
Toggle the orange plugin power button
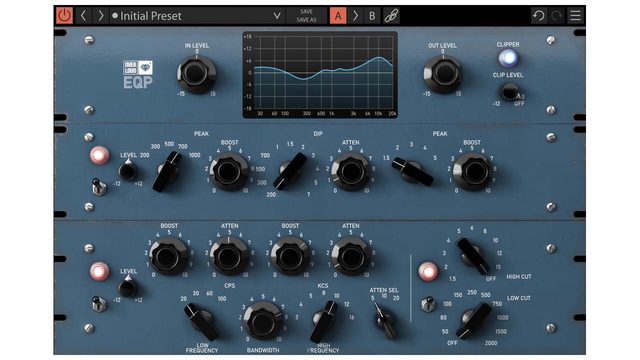[x=64, y=16]
